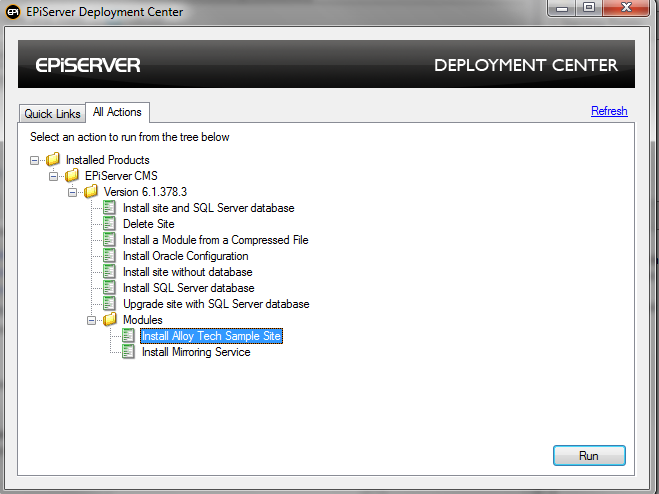Screen dimensions: 659x494
Task: Click the Modules folder icon
Action: coord(109,320)
